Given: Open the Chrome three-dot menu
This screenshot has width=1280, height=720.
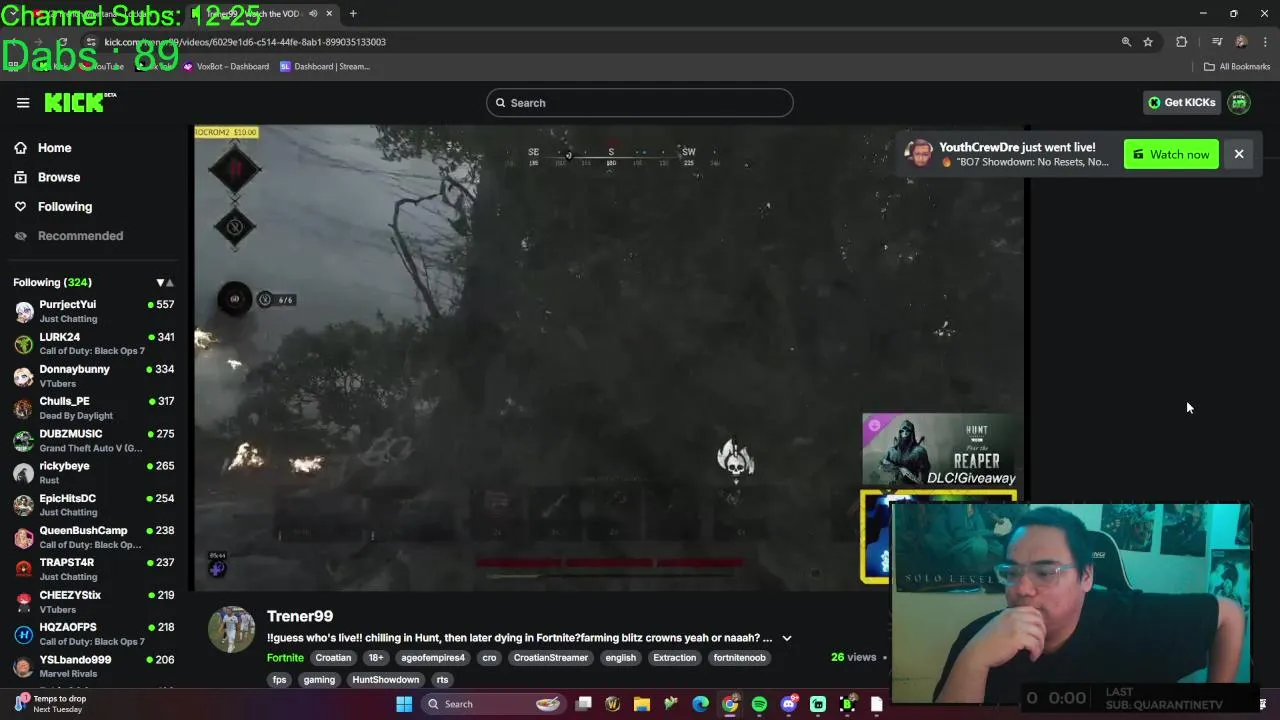Looking at the screenshot, I should click(x=1266, y=42).
